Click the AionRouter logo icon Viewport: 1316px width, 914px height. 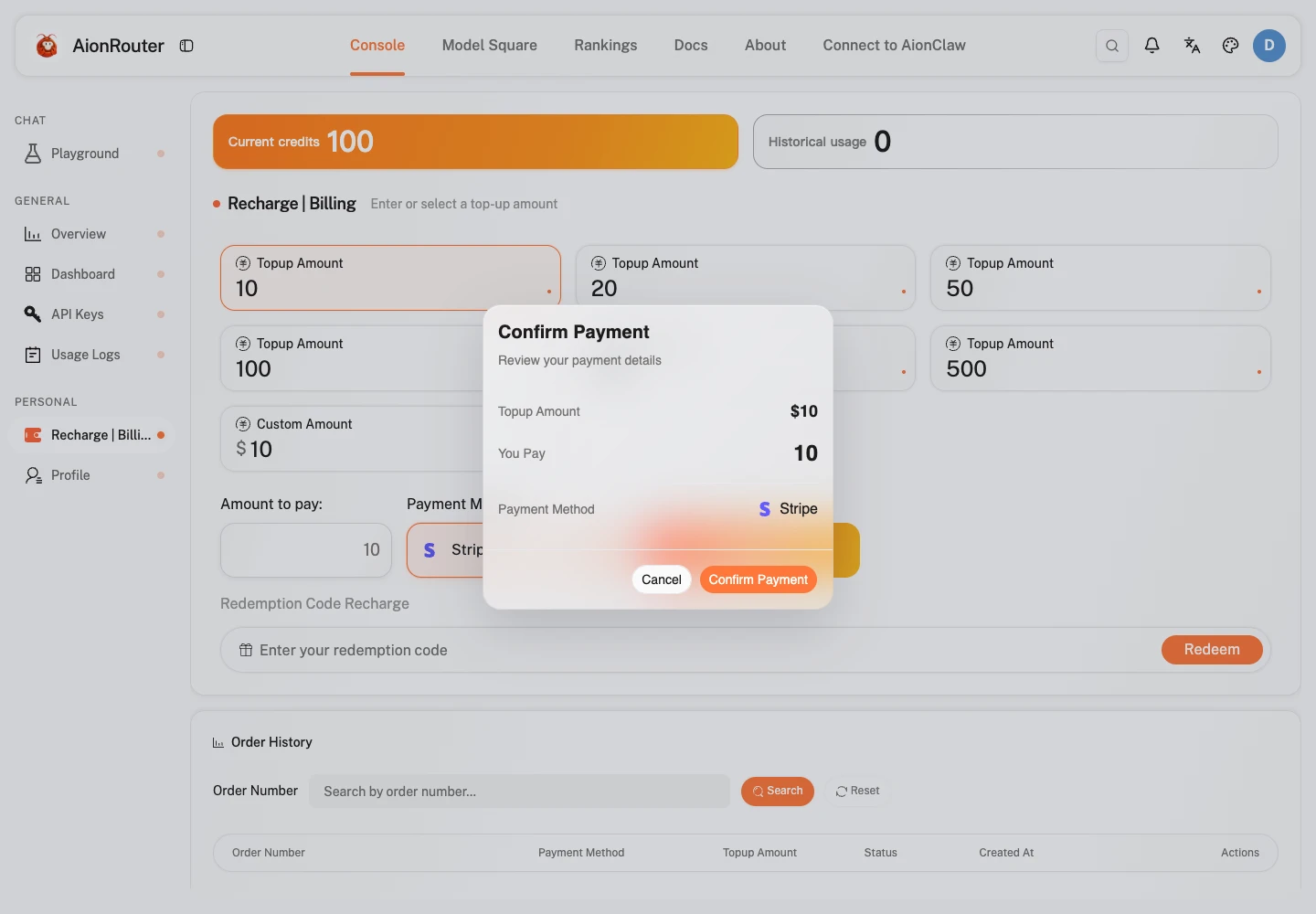pos(47,46)
